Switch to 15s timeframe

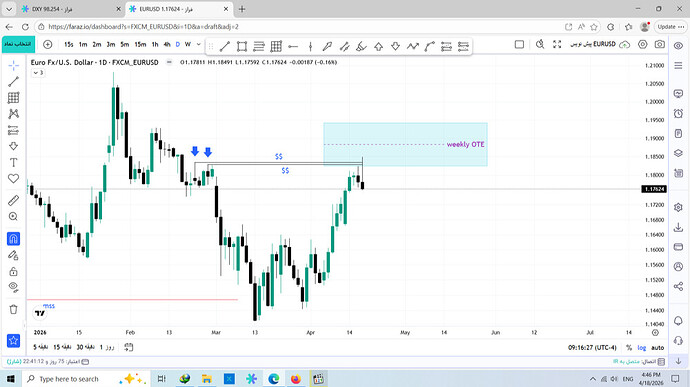tap(69, 44)
